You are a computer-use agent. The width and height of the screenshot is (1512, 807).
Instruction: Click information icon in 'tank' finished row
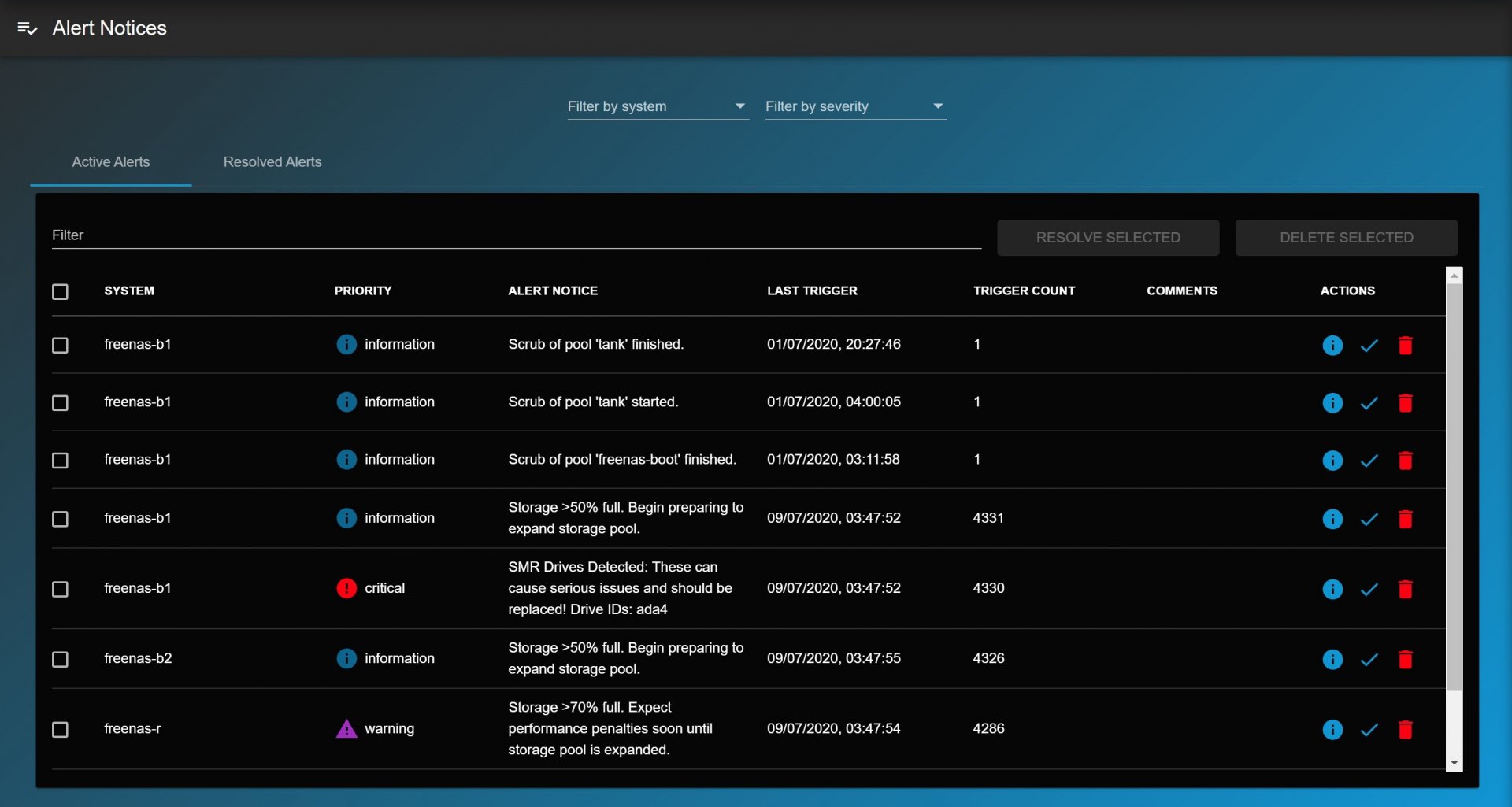click(x=346, y=344)
